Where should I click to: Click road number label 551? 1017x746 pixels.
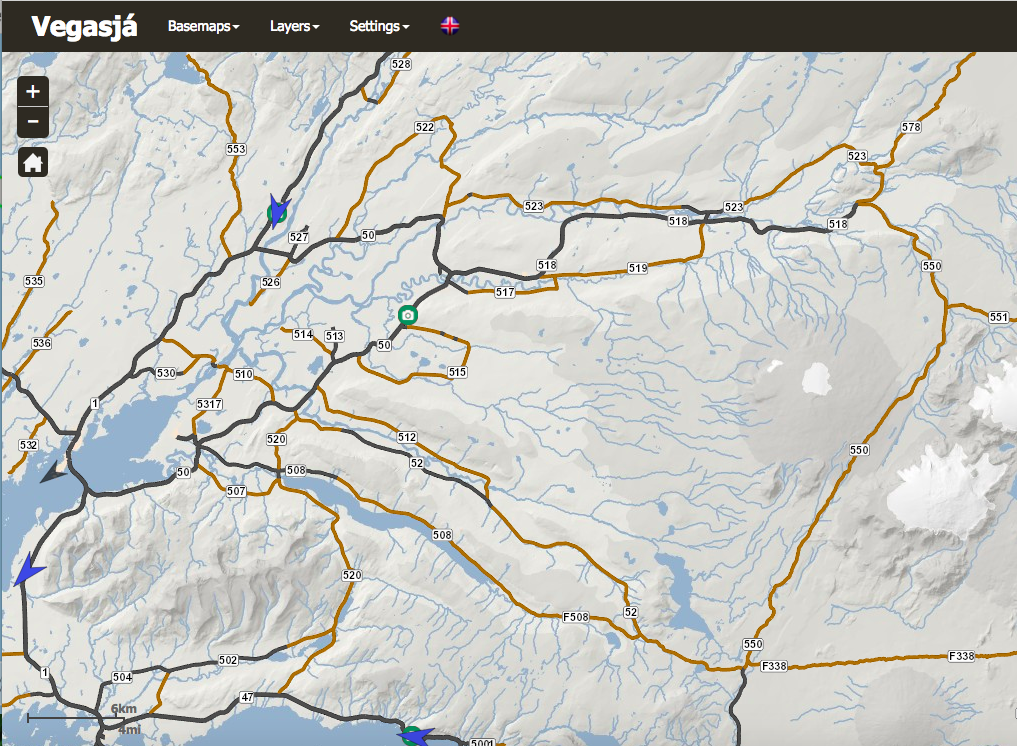(x=999, y=317)
